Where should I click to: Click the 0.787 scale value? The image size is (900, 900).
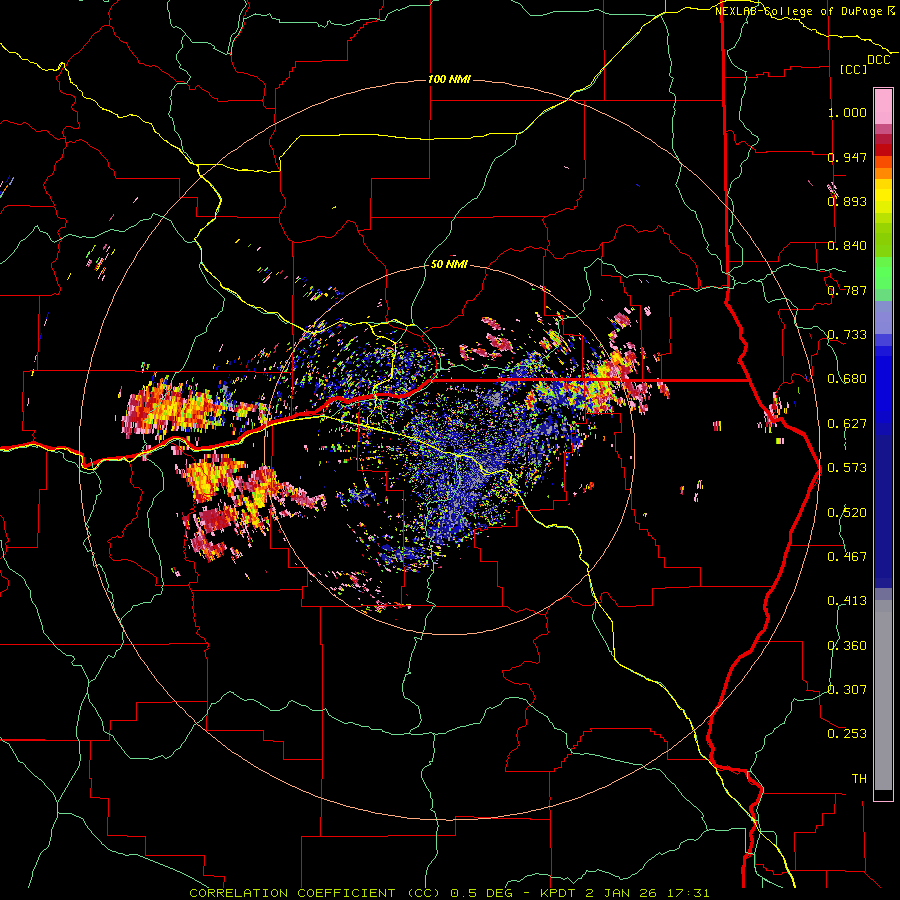point(847,290)
